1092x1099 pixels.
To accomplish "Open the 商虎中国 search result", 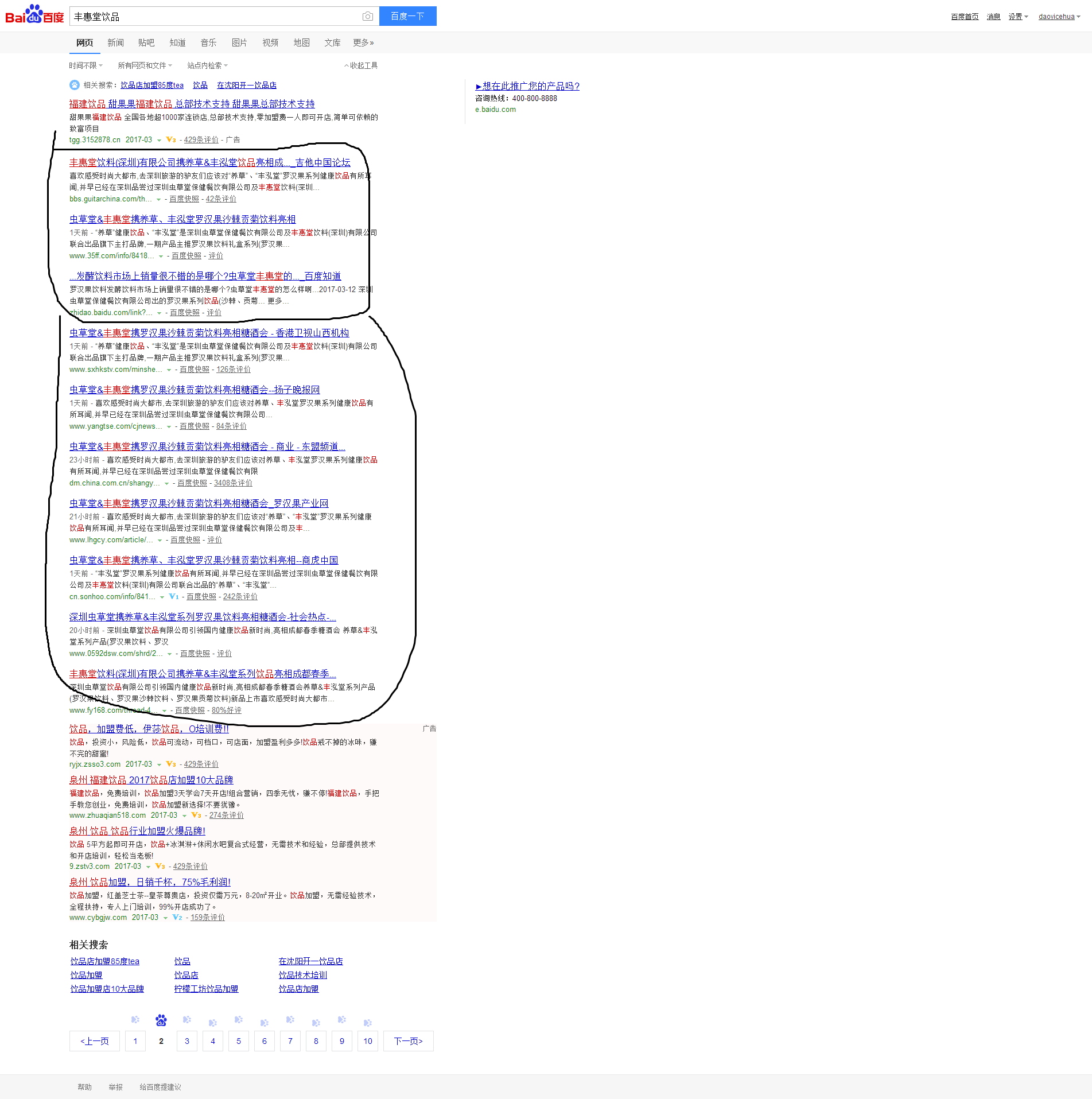I will pos(204,560).
